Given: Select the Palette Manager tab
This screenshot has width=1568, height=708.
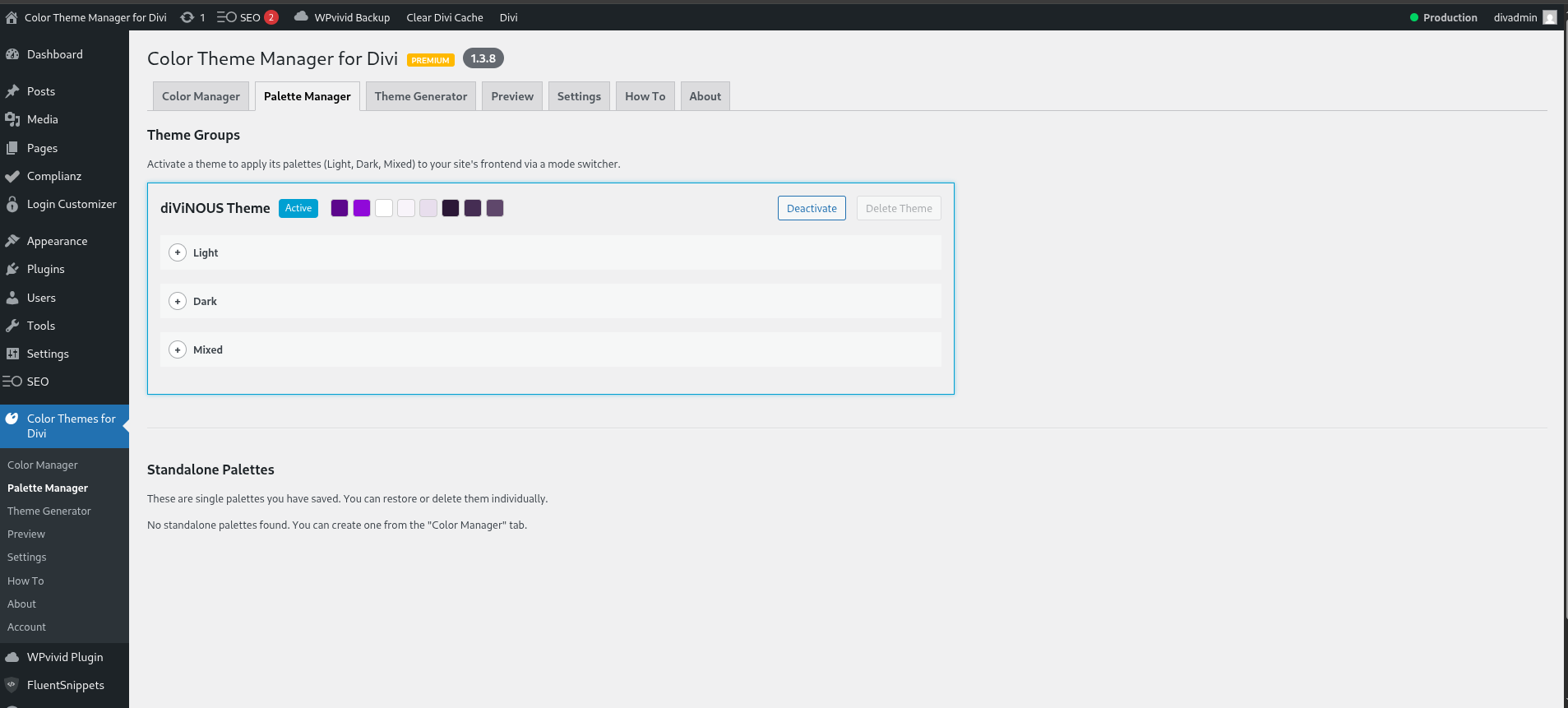Looking at the screenshot, I should pyautogui.click(x=308, y=96).
